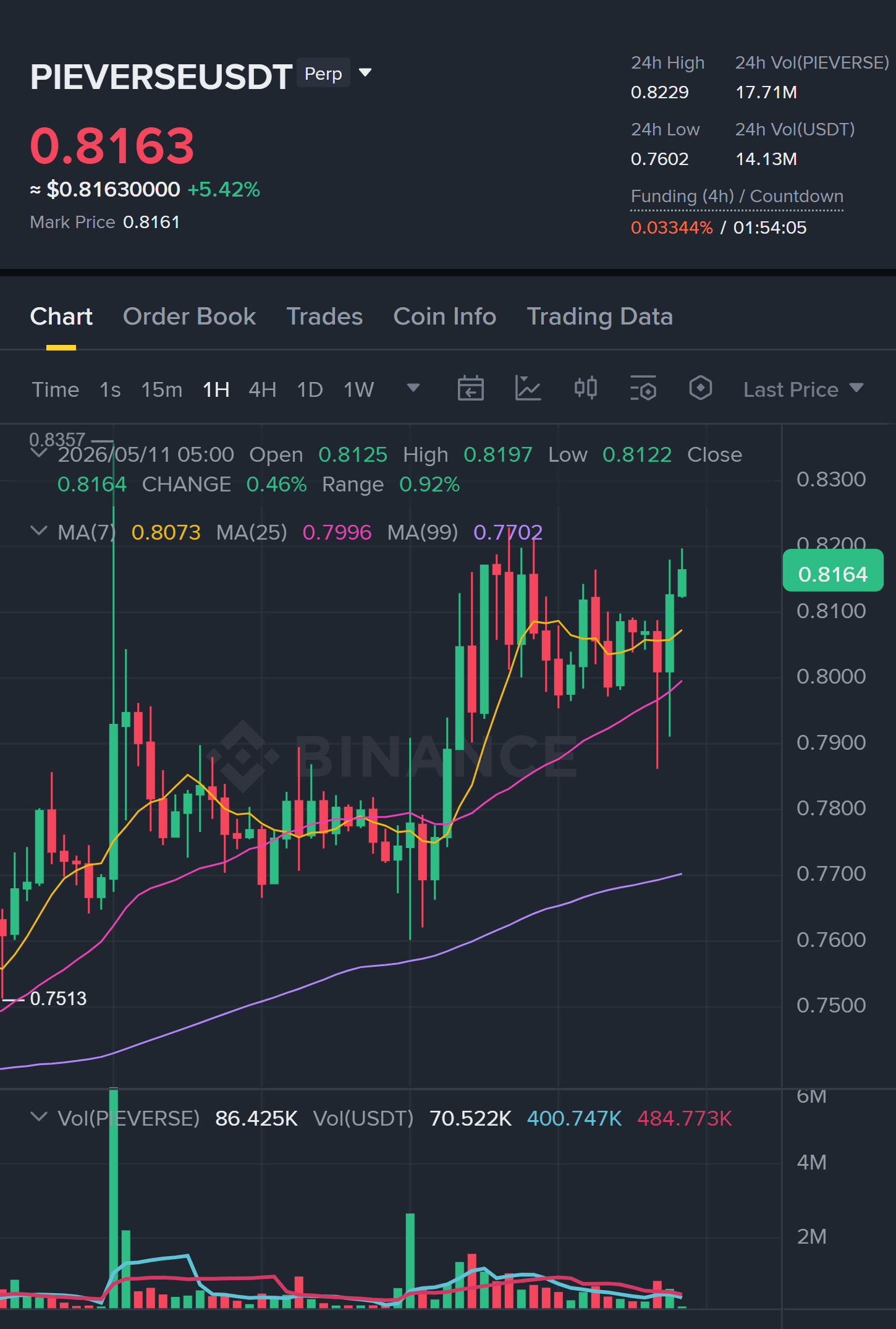The width and height of the screenshot is (896, 1329).
Task: Tap the +5.42% change value
Action: coord(224,189)
